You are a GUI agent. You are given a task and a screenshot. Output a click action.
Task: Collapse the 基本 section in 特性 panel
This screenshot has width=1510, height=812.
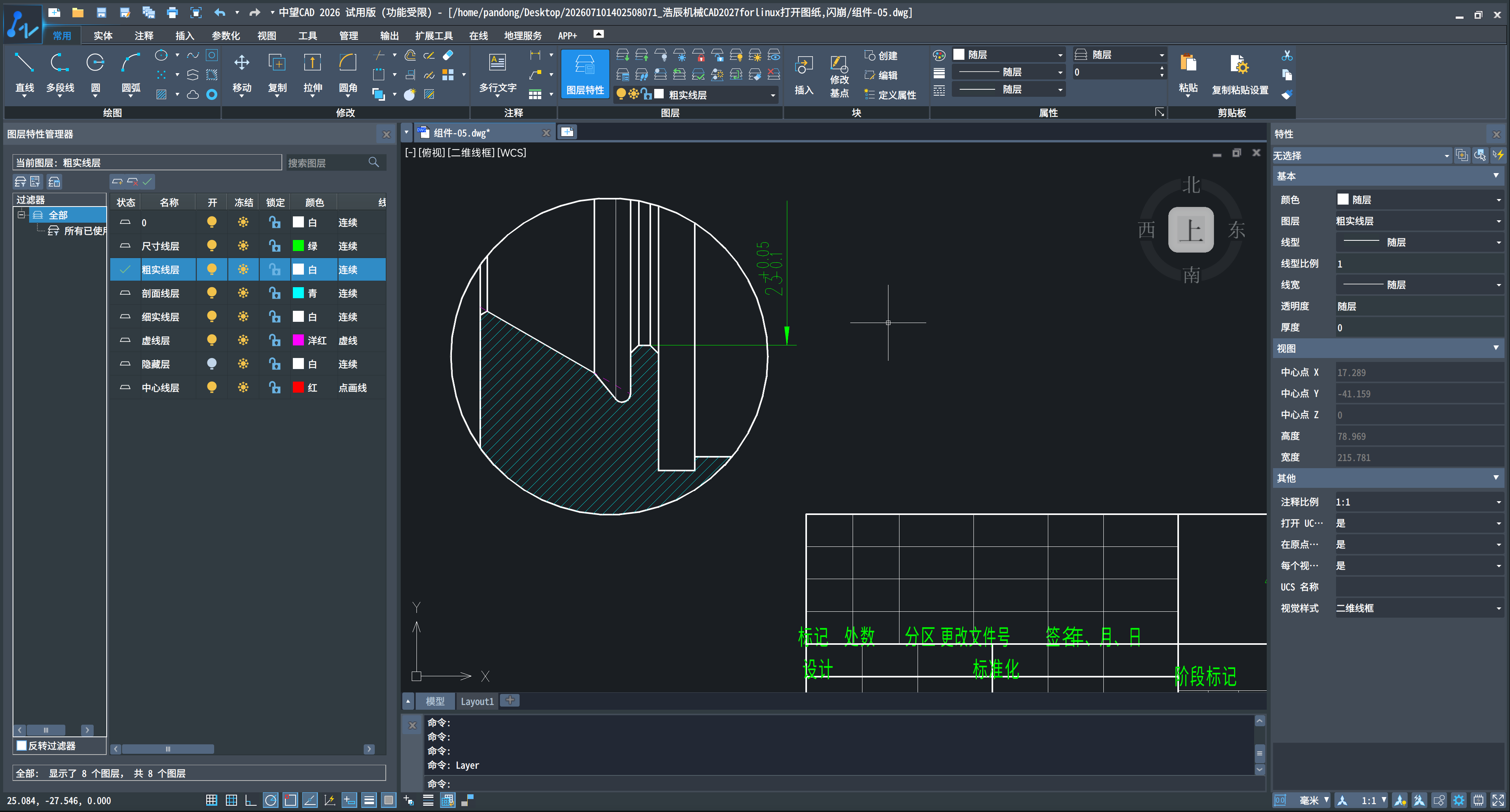tap(1495, 176)
